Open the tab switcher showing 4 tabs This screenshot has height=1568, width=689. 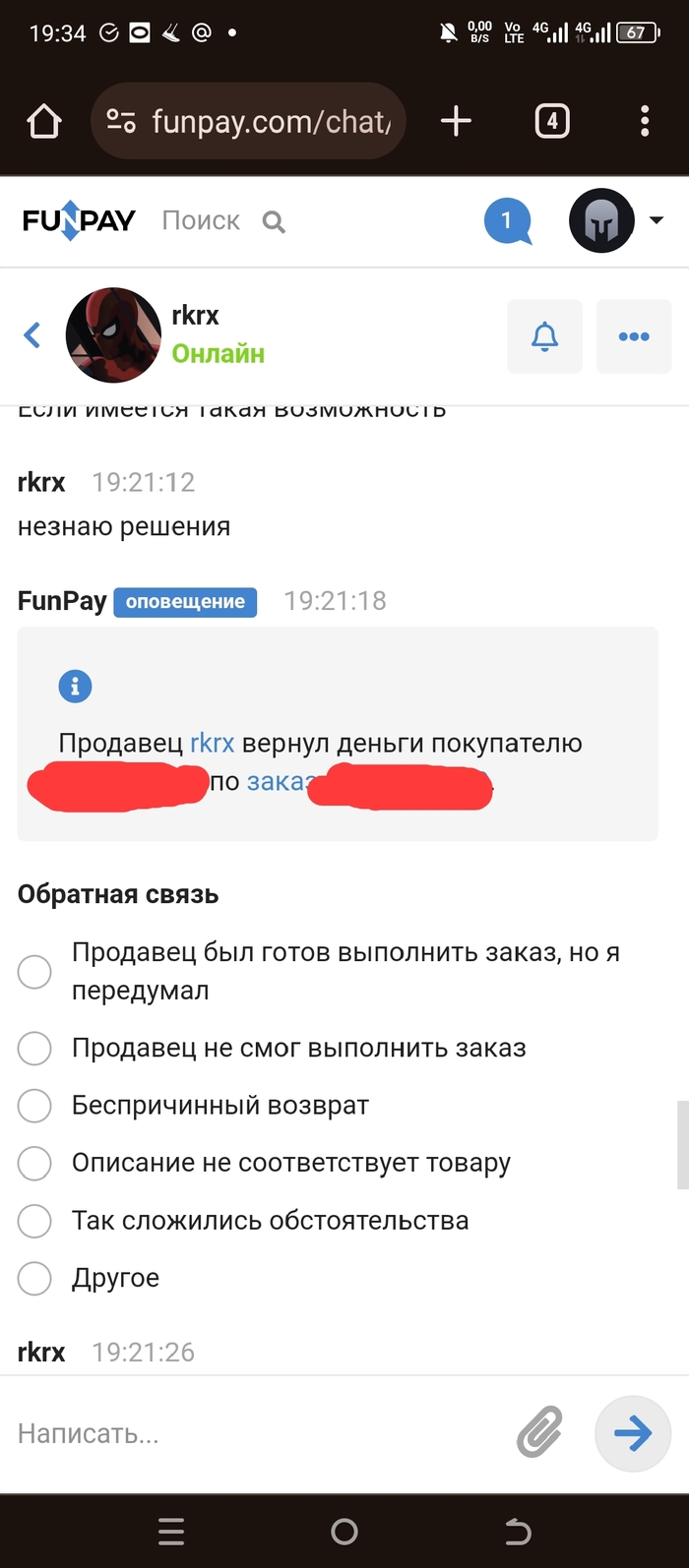[x=552, y=121]
